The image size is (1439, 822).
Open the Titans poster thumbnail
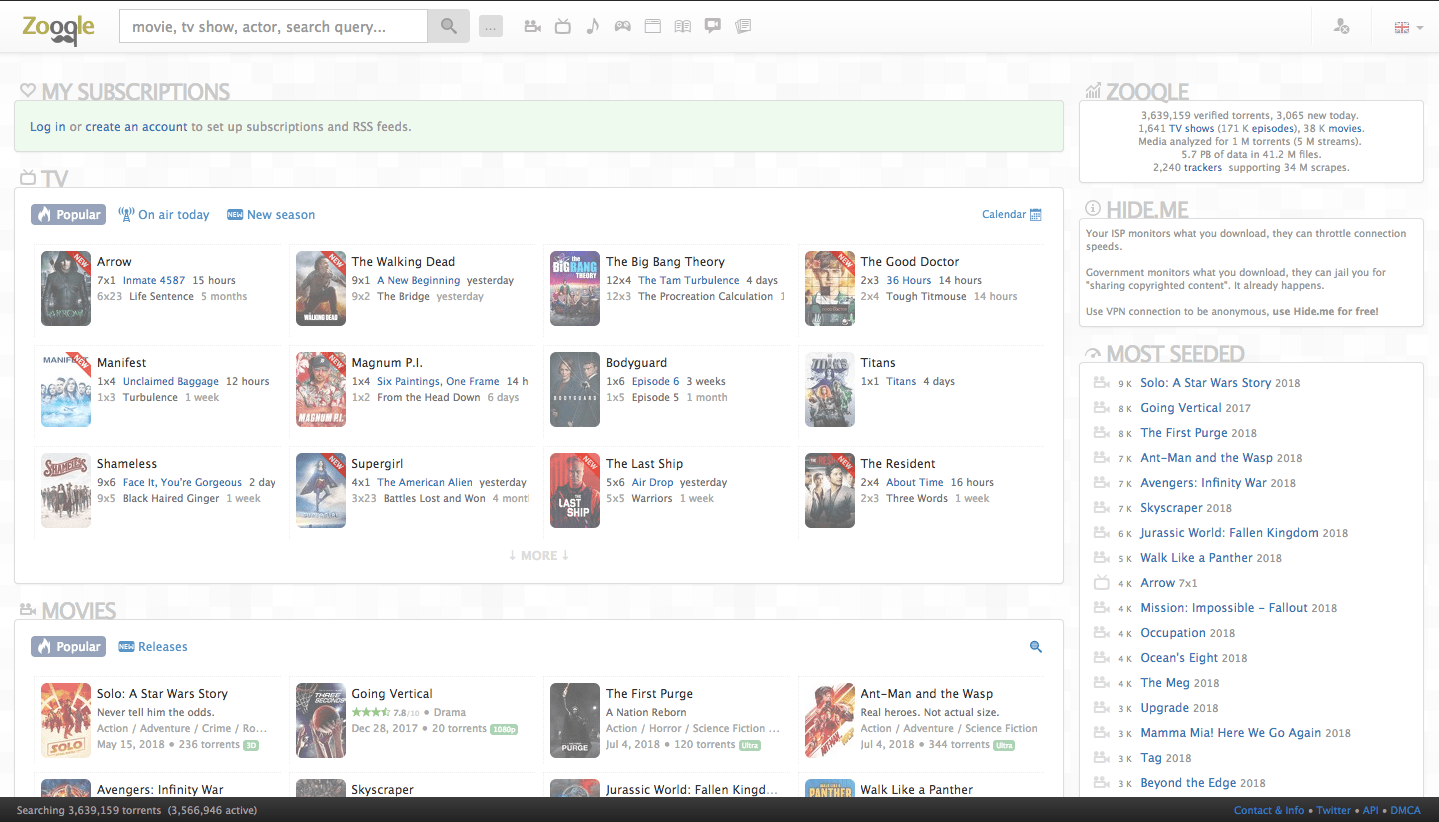coord(830,389)
